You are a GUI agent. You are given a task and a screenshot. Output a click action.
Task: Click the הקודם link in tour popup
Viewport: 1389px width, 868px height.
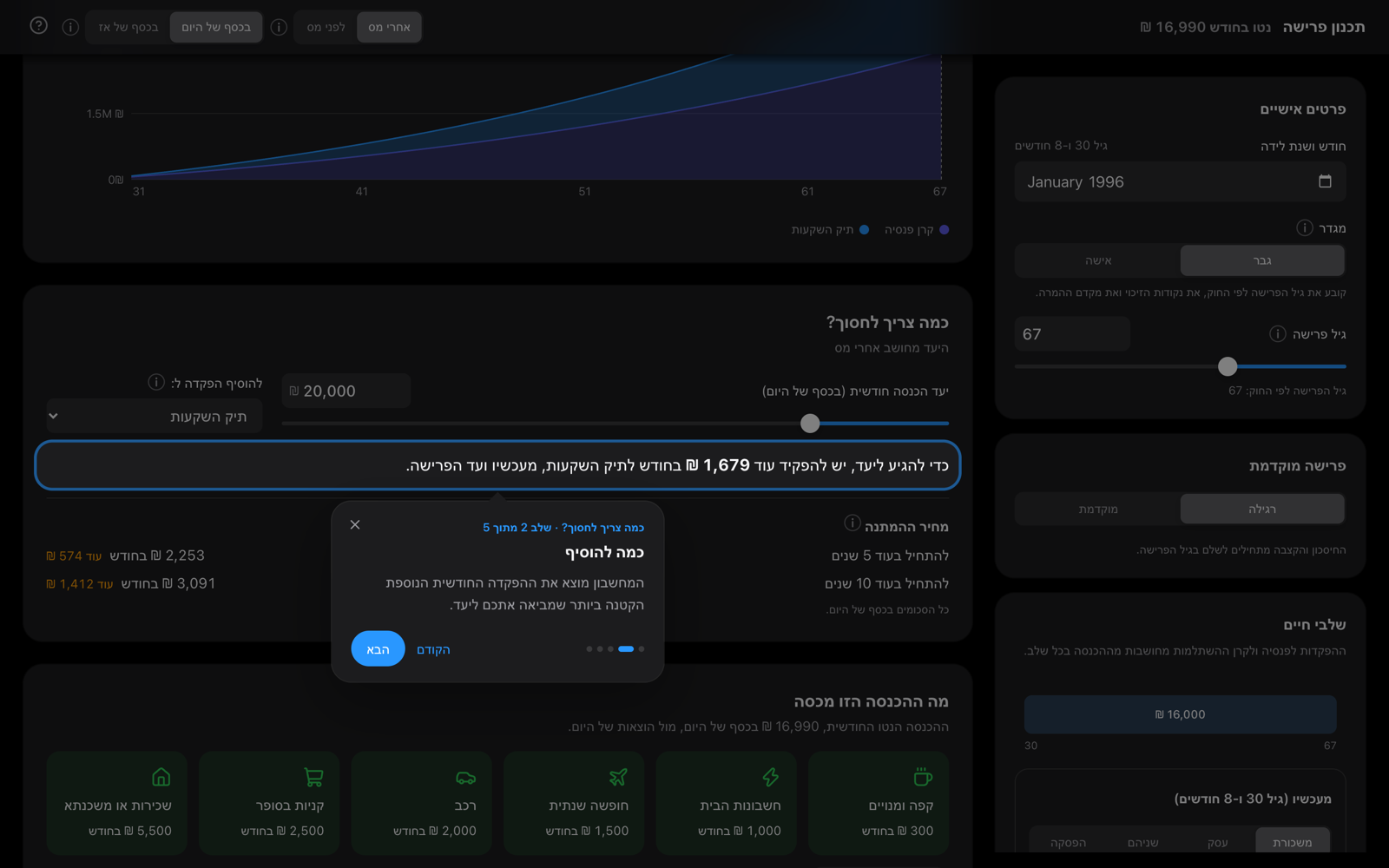pos(433,649)
